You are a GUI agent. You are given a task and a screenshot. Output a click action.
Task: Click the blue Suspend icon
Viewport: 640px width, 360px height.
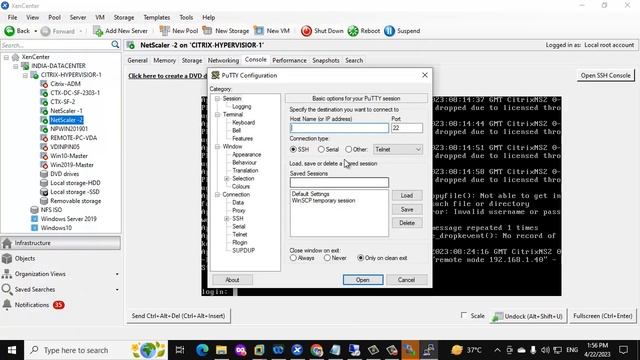coord(389,31)
